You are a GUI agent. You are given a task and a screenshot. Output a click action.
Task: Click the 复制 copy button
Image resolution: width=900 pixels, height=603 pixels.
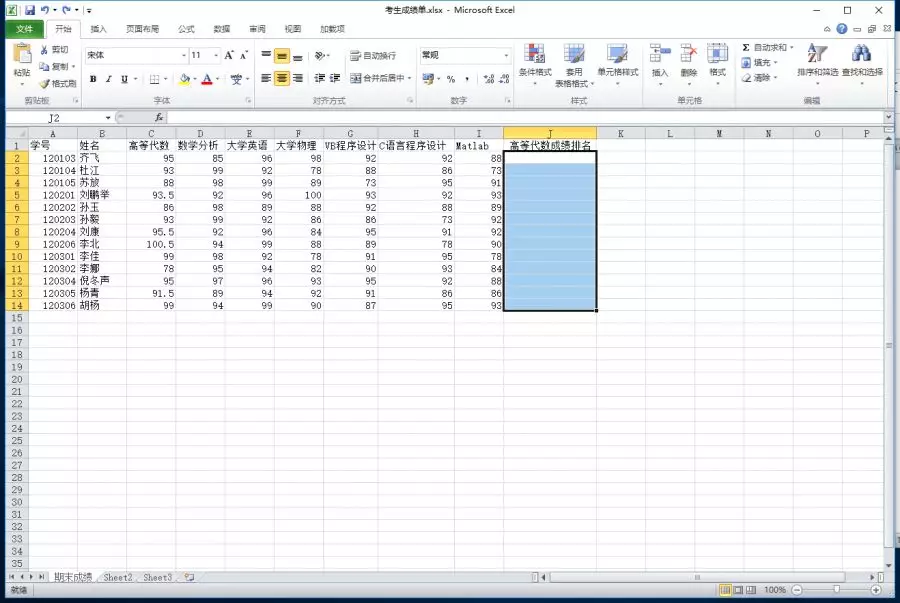(x=54, y=67)
